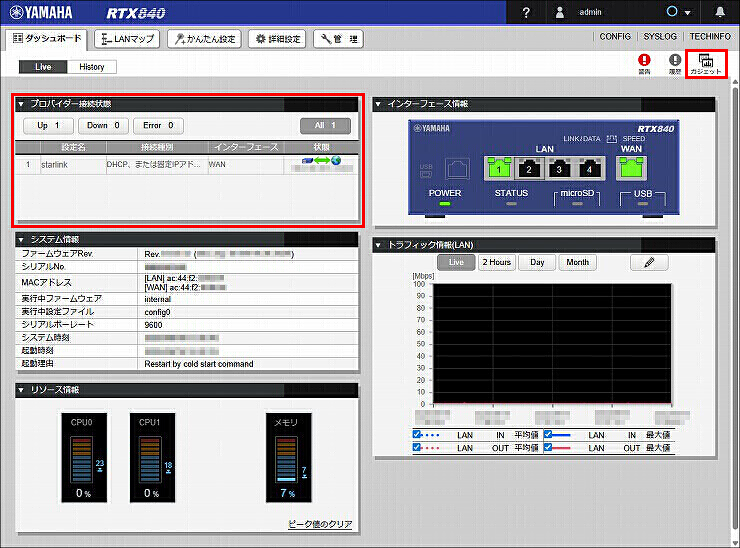This screenshot has height=548, width=740.
Task: Click the WAN port on router image
Action: (x=631, y=169)
